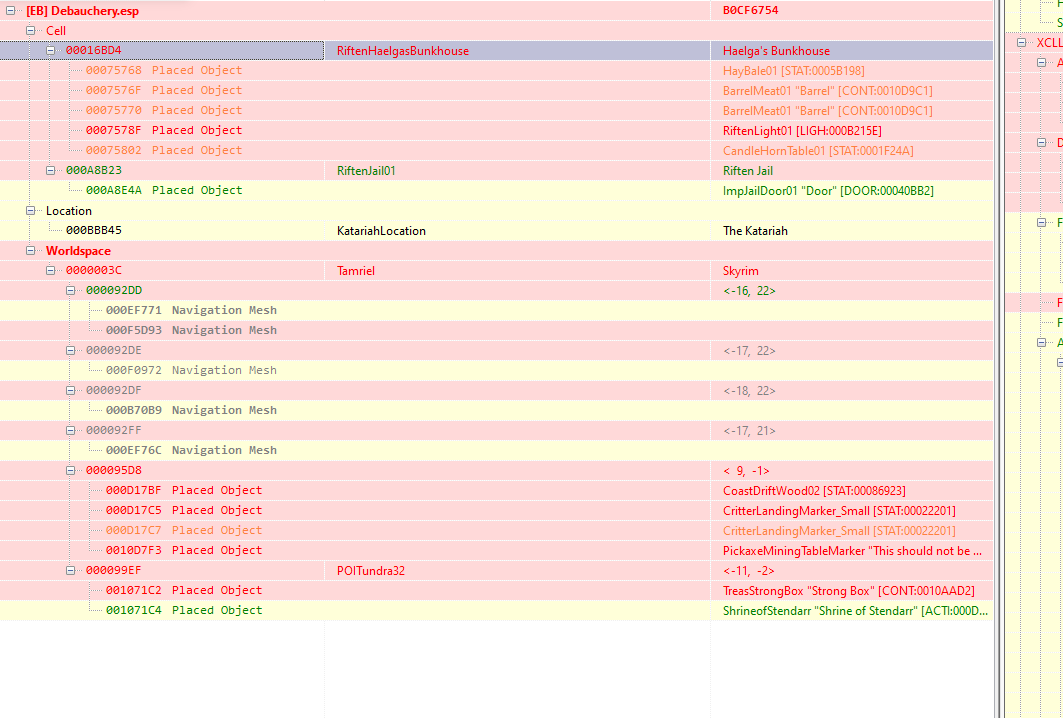
Task: Collapse the 000099EF POITundra32 node
Action: pos(71,570)
